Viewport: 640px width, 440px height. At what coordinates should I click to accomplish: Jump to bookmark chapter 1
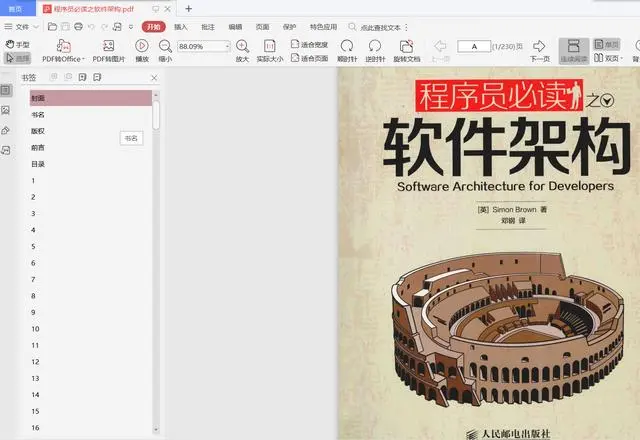point(33,180)
